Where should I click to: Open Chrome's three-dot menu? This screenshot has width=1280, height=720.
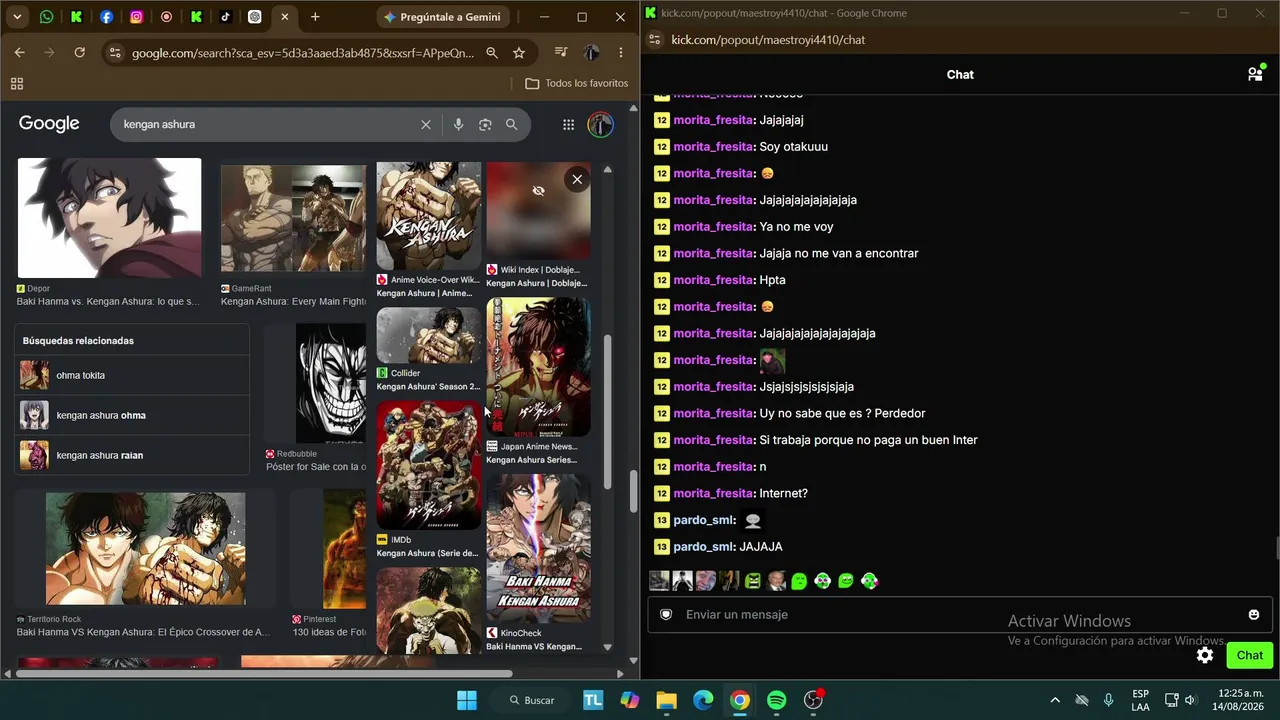pyautogui.click(x=621, y=53)
